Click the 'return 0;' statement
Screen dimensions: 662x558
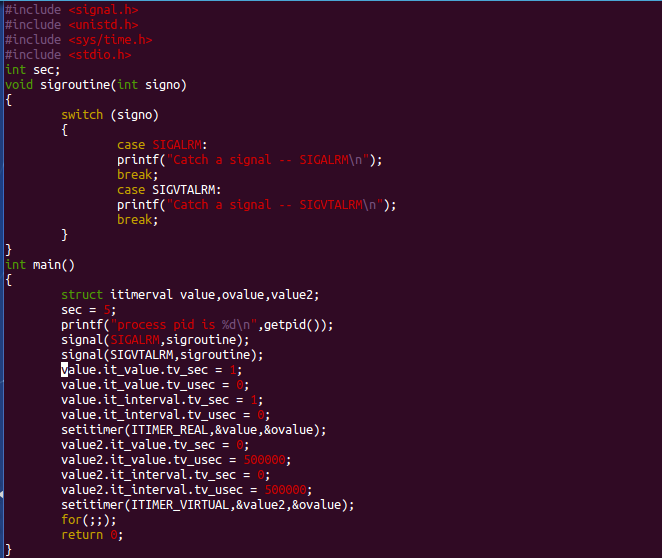[92, 535]
